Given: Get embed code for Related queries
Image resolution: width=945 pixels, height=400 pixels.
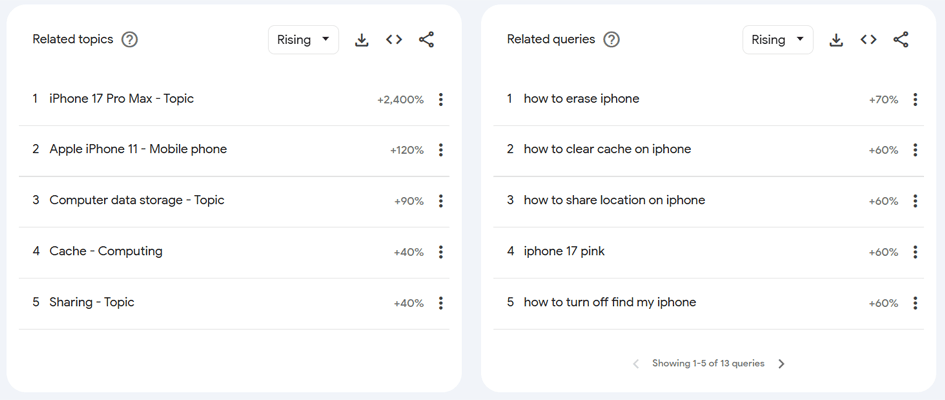Looking at the screenshot, I should tap(868, 40).
